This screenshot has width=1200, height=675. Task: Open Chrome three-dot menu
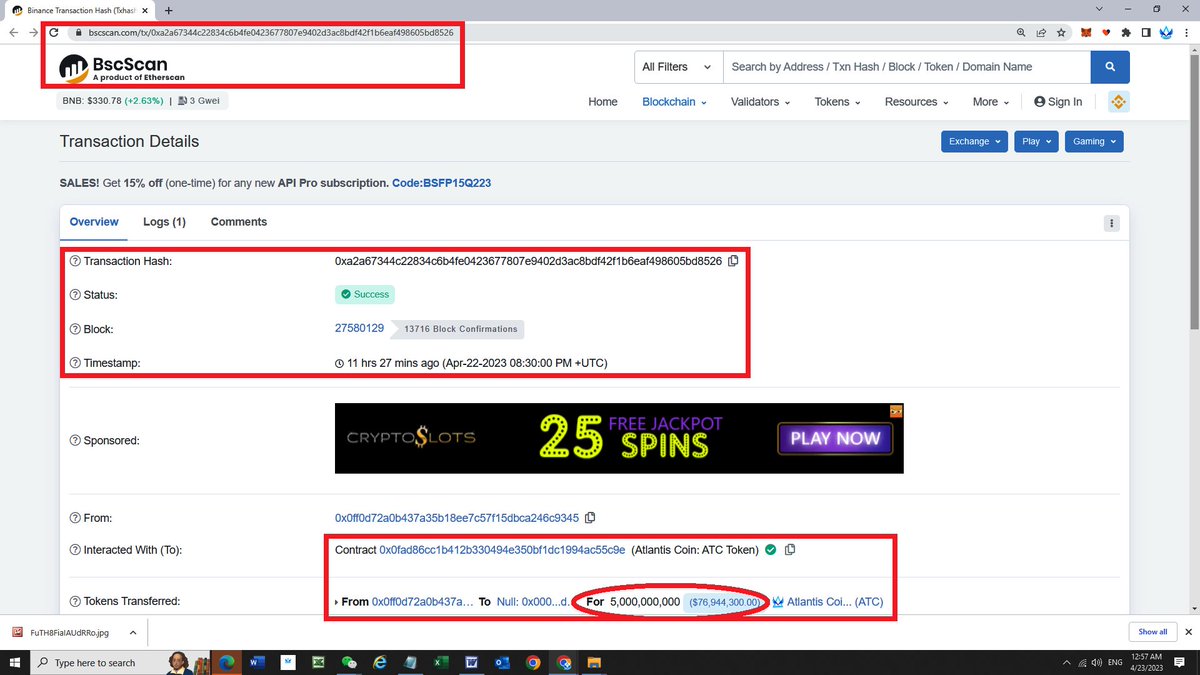1187,33
